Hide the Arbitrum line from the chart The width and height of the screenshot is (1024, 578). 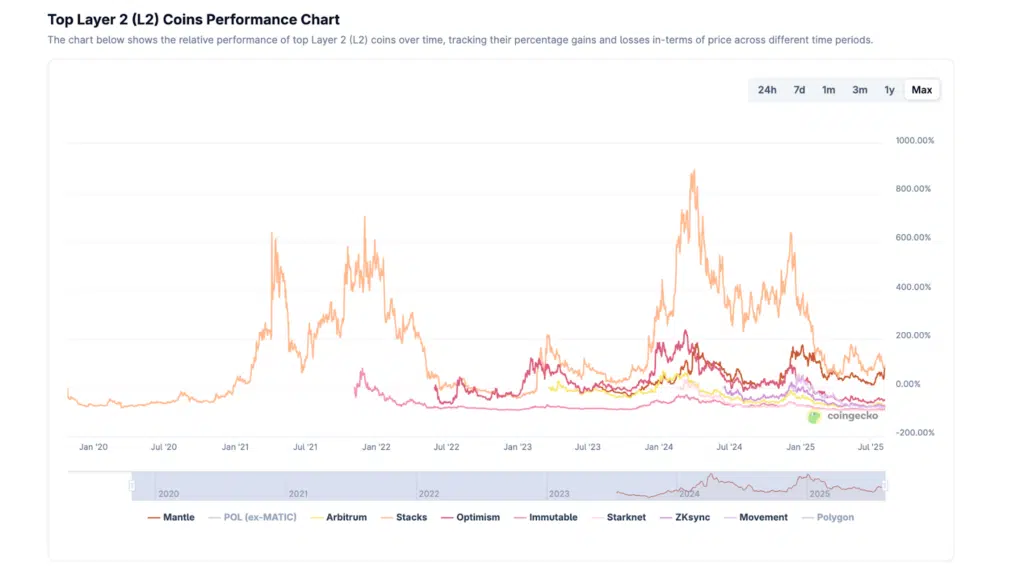[x=339, y=518]
